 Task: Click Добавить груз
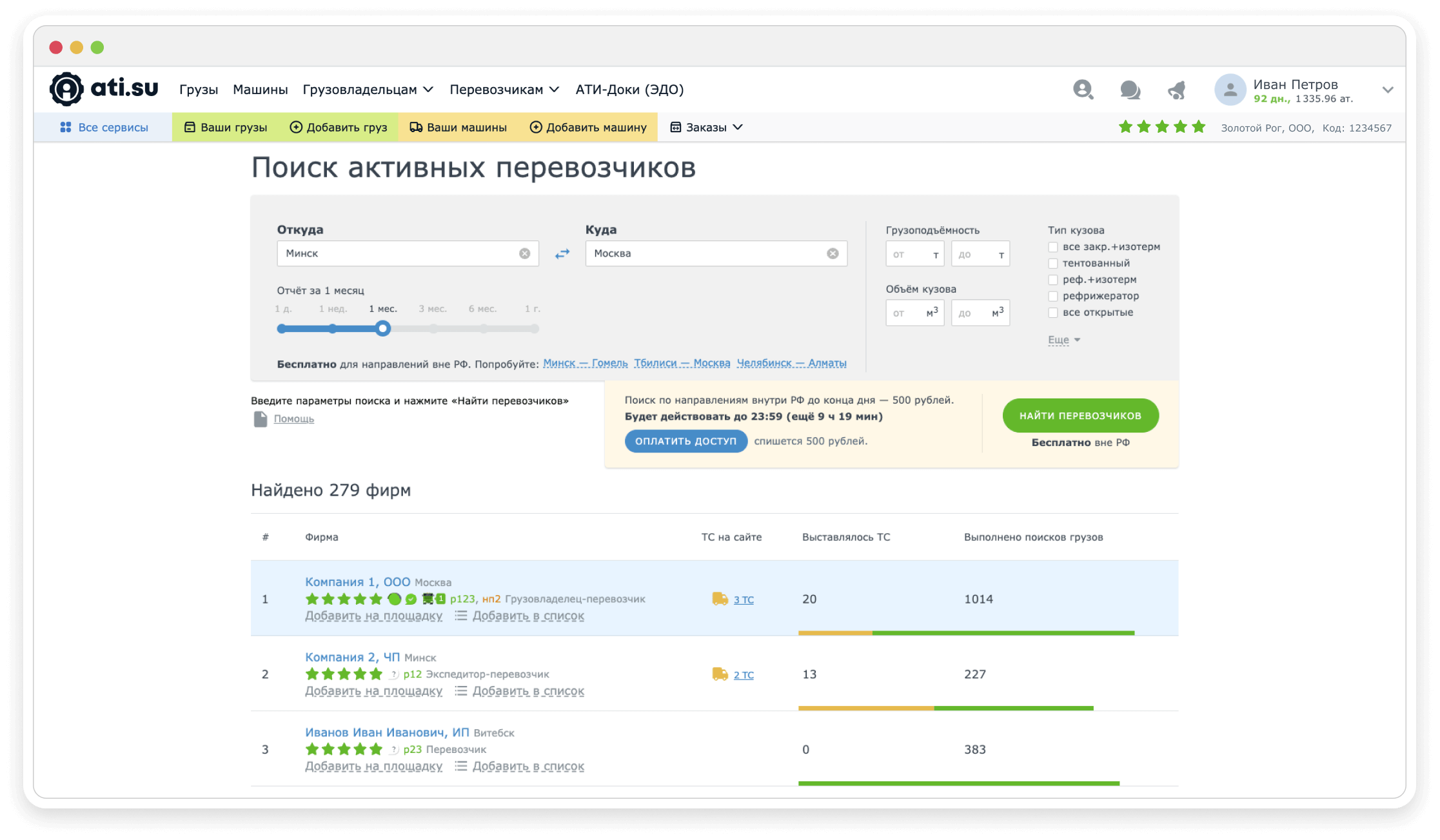coord(339,127)
